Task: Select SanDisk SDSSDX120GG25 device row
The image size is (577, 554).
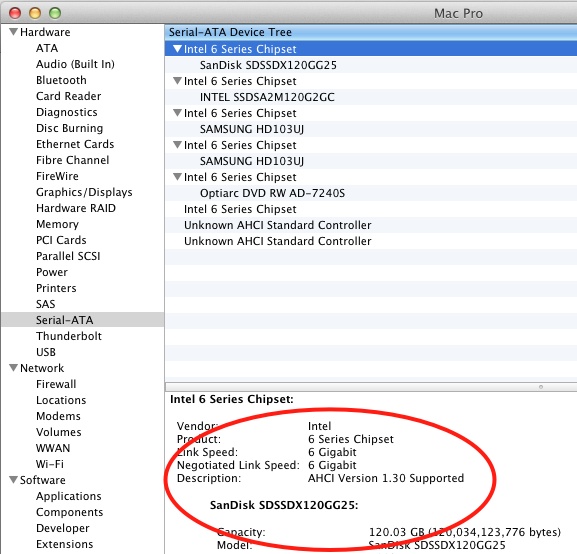Action: [x=371, y=65]
